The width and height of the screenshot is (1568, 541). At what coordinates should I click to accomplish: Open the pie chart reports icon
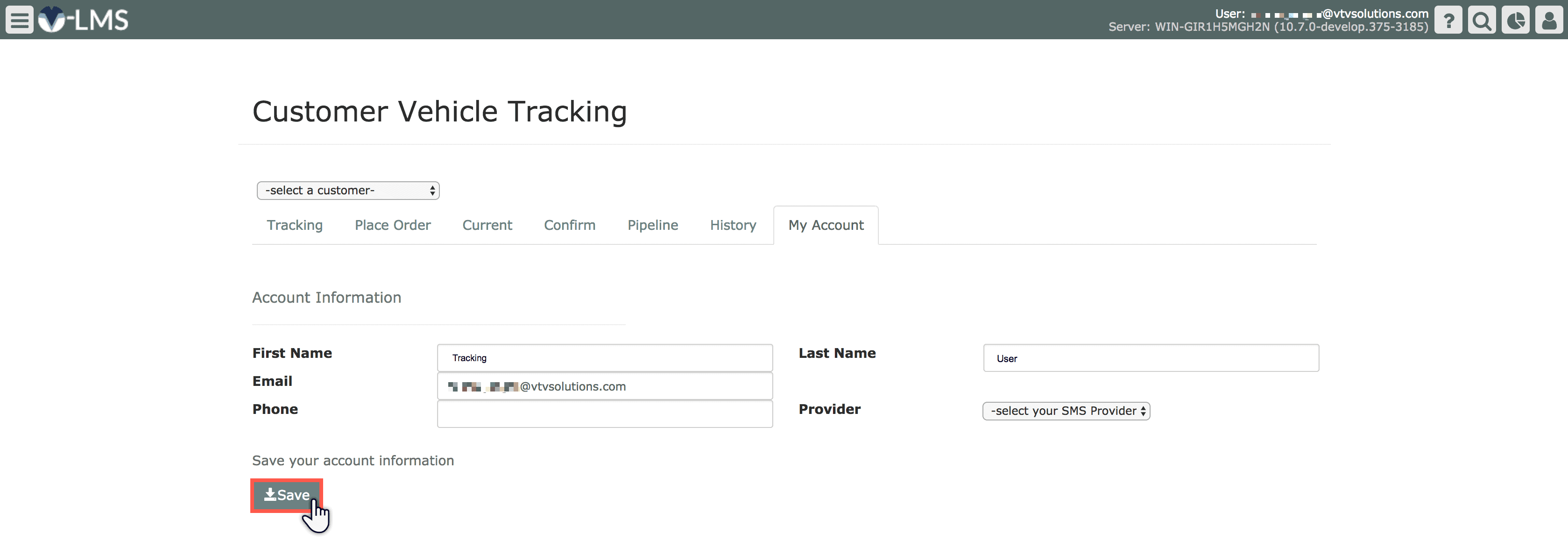1515,20
